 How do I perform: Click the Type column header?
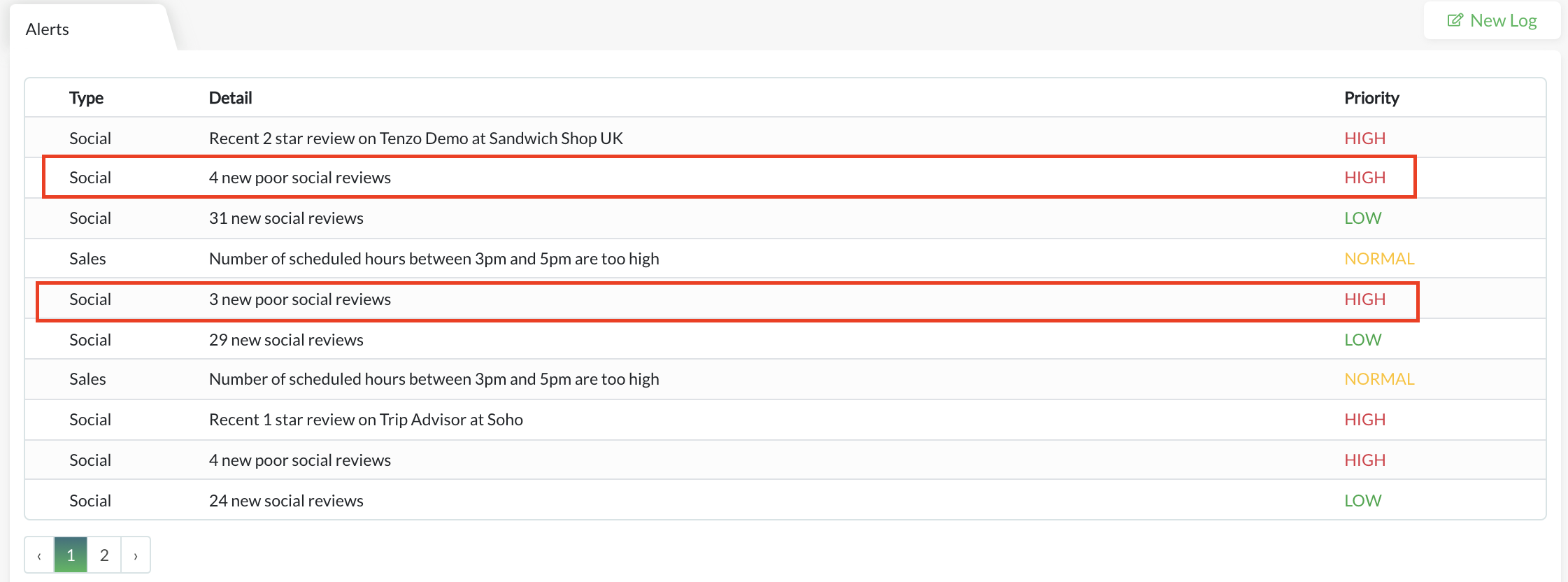(x=87, y=98)
